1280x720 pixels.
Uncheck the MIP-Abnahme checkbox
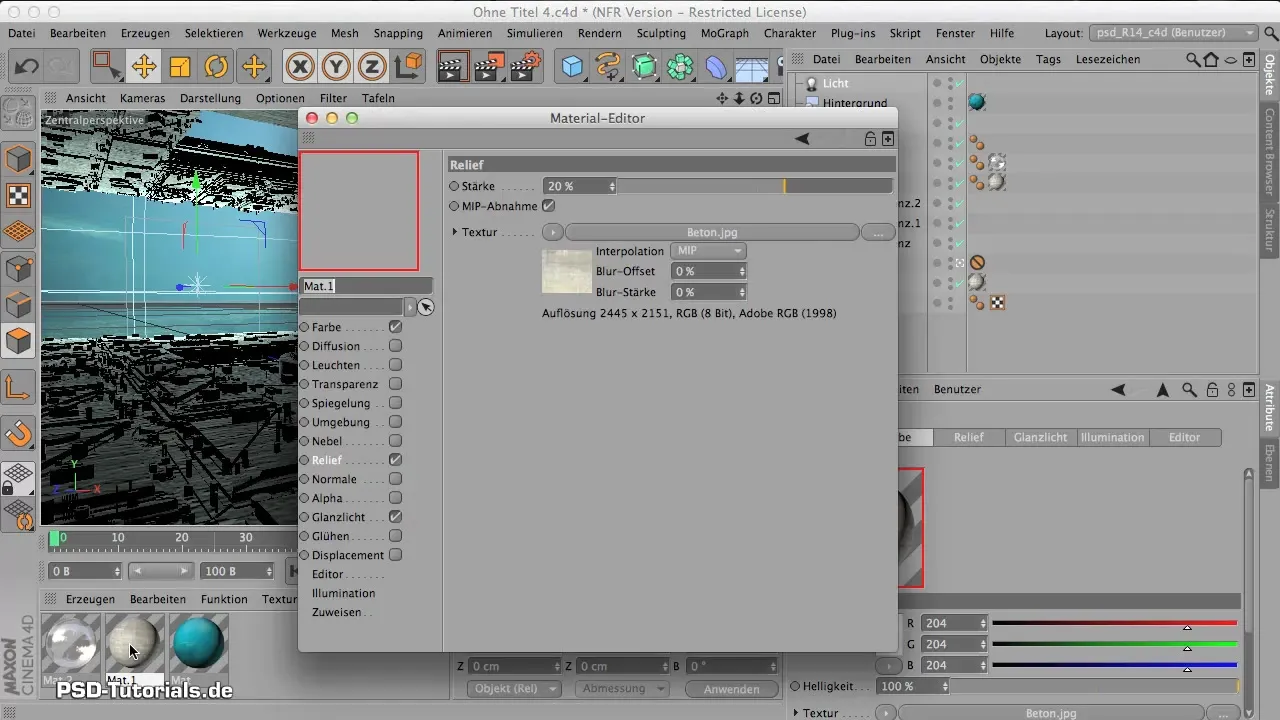548,206
